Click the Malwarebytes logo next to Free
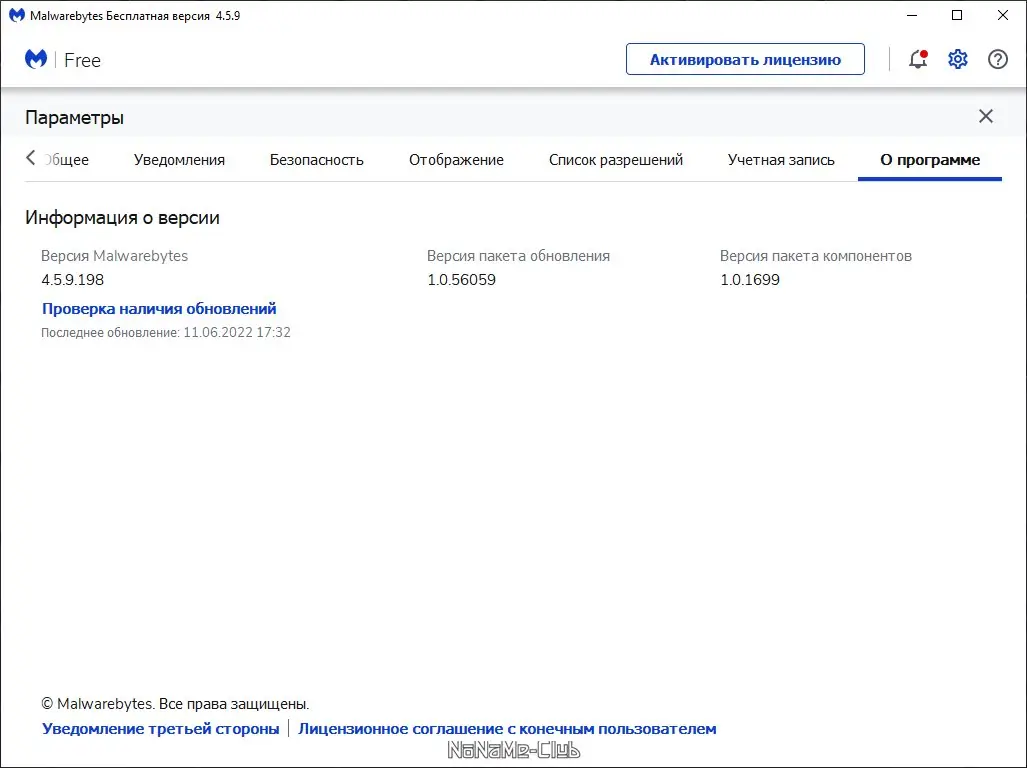The image size is (1027, 768). (x=36, y=59)
